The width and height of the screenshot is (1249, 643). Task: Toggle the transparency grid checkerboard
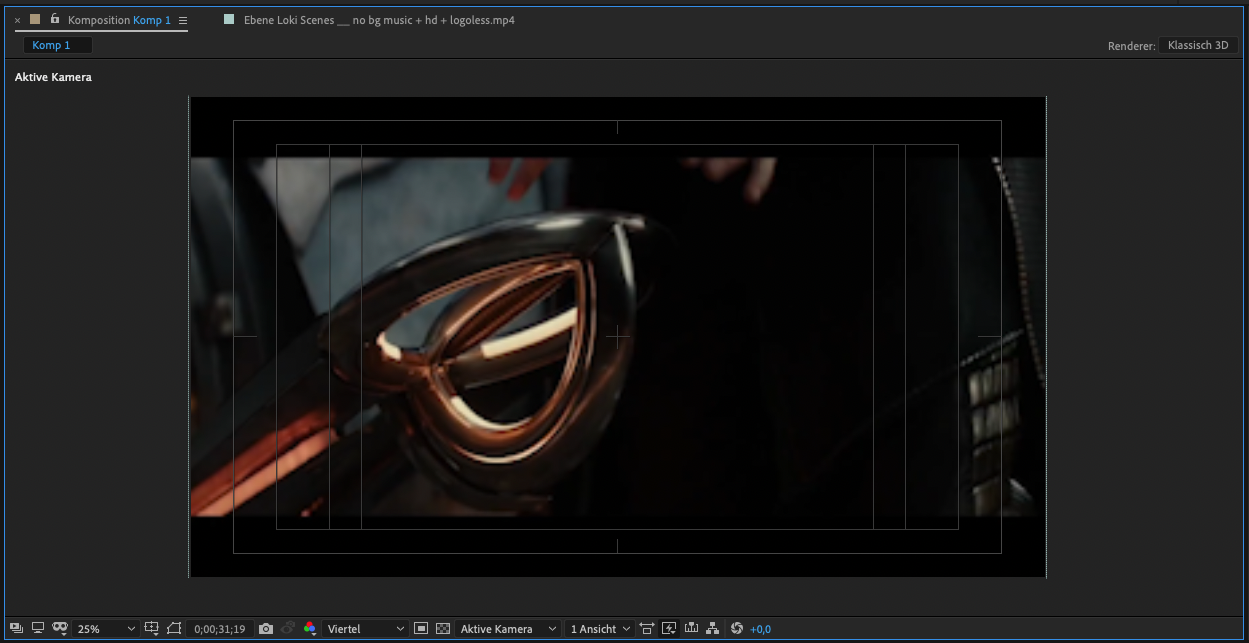point(442,628)
